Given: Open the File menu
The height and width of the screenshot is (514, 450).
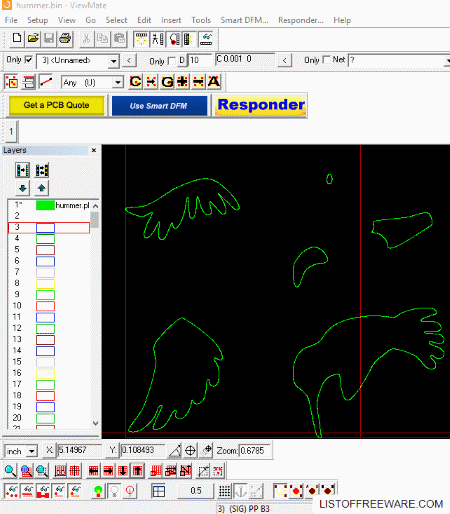Looking at the screenshot, I should tap(11, 20).
